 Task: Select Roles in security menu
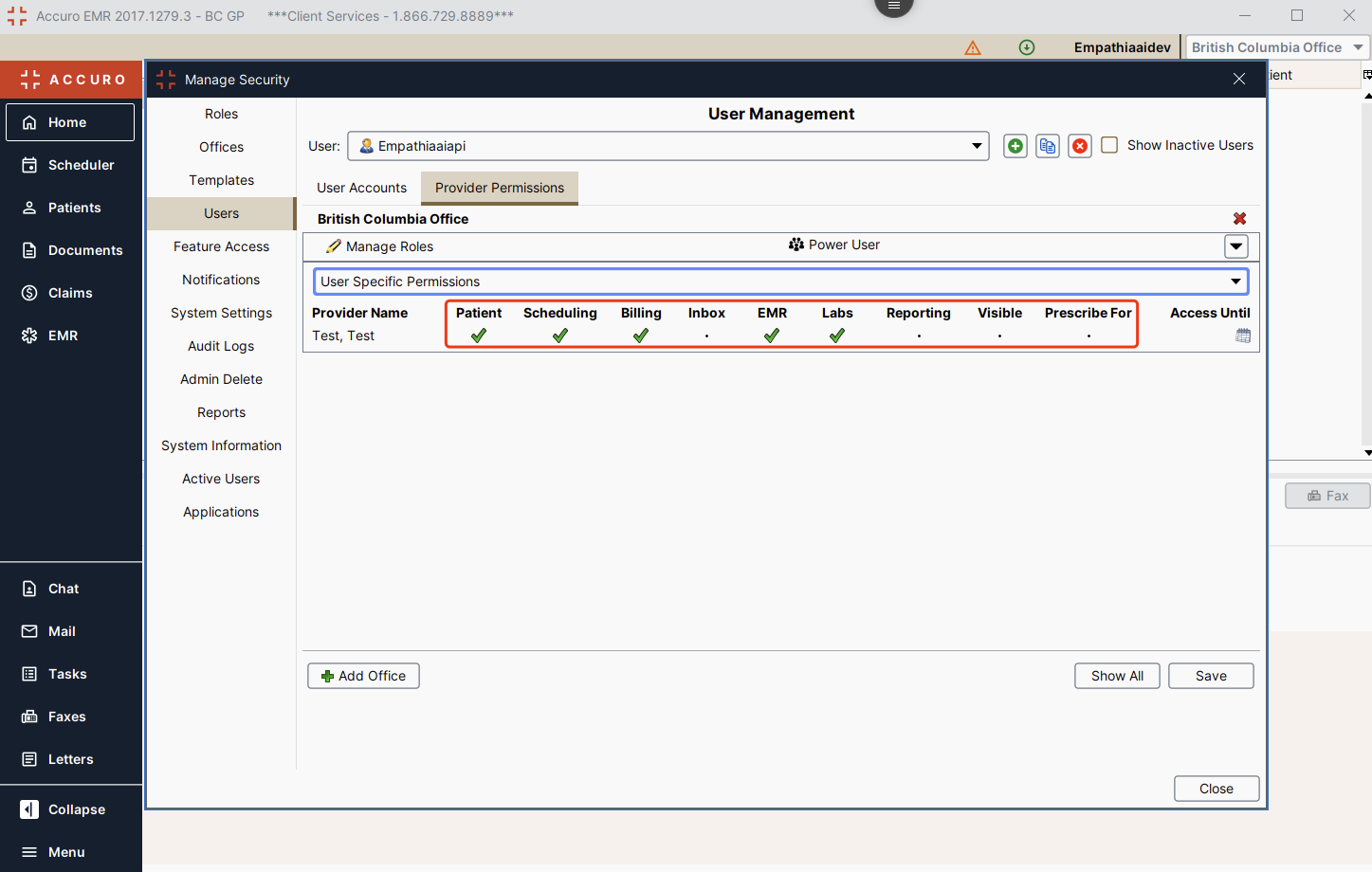tap(221, 114)
